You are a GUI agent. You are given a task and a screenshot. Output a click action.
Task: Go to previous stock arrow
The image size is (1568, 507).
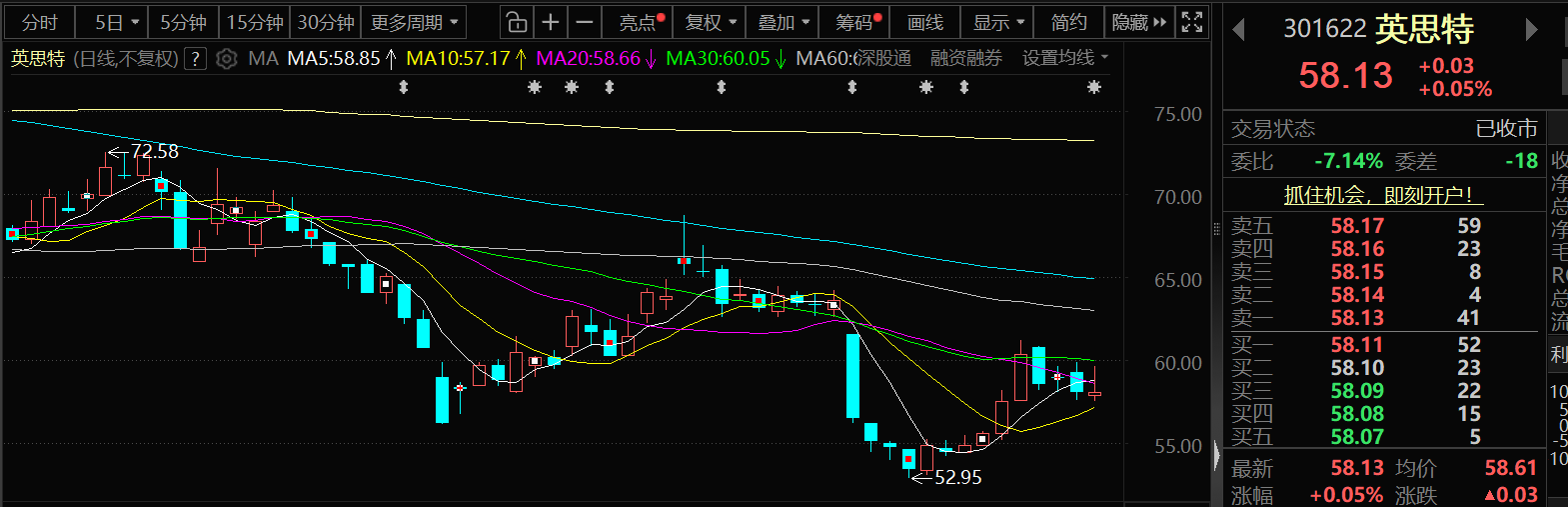1238,30
